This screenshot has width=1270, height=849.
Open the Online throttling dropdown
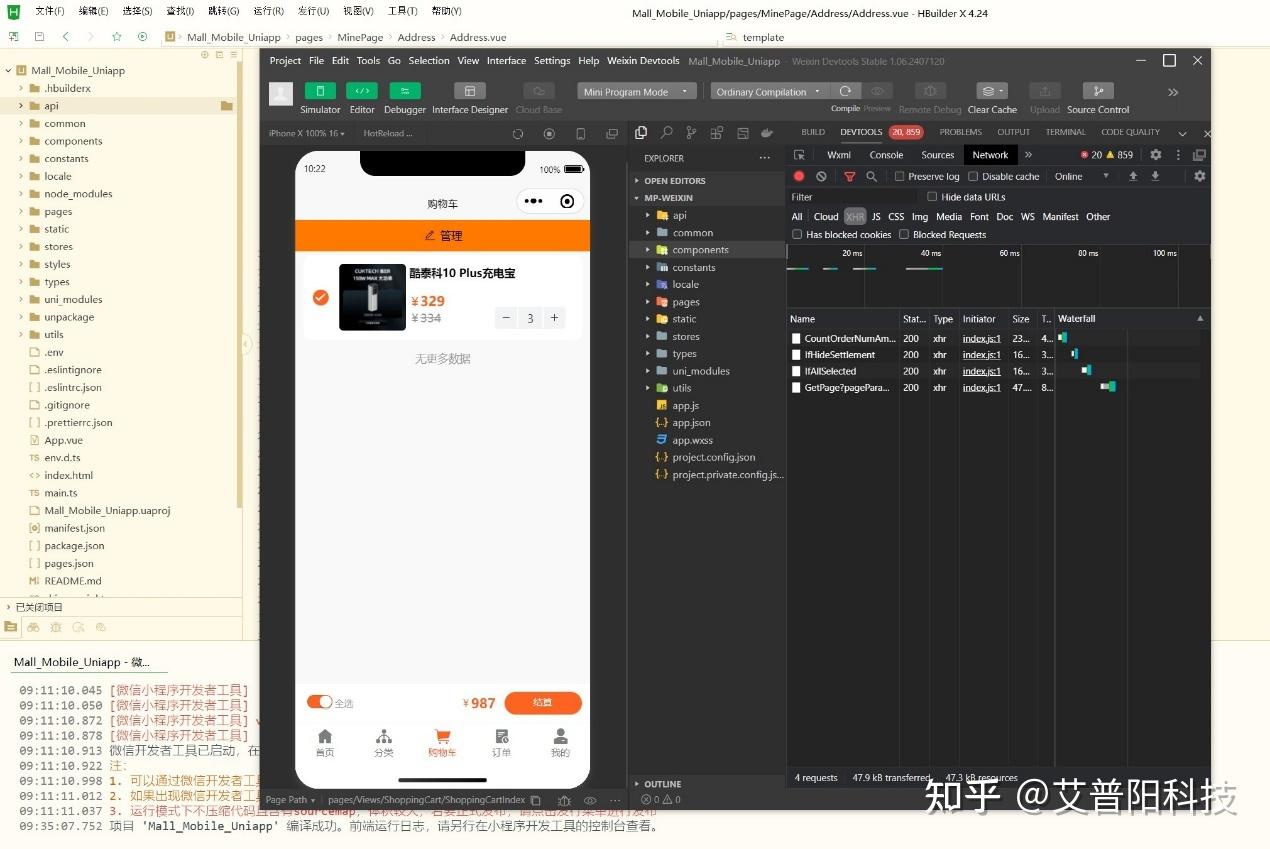(x=1082, y=176)
